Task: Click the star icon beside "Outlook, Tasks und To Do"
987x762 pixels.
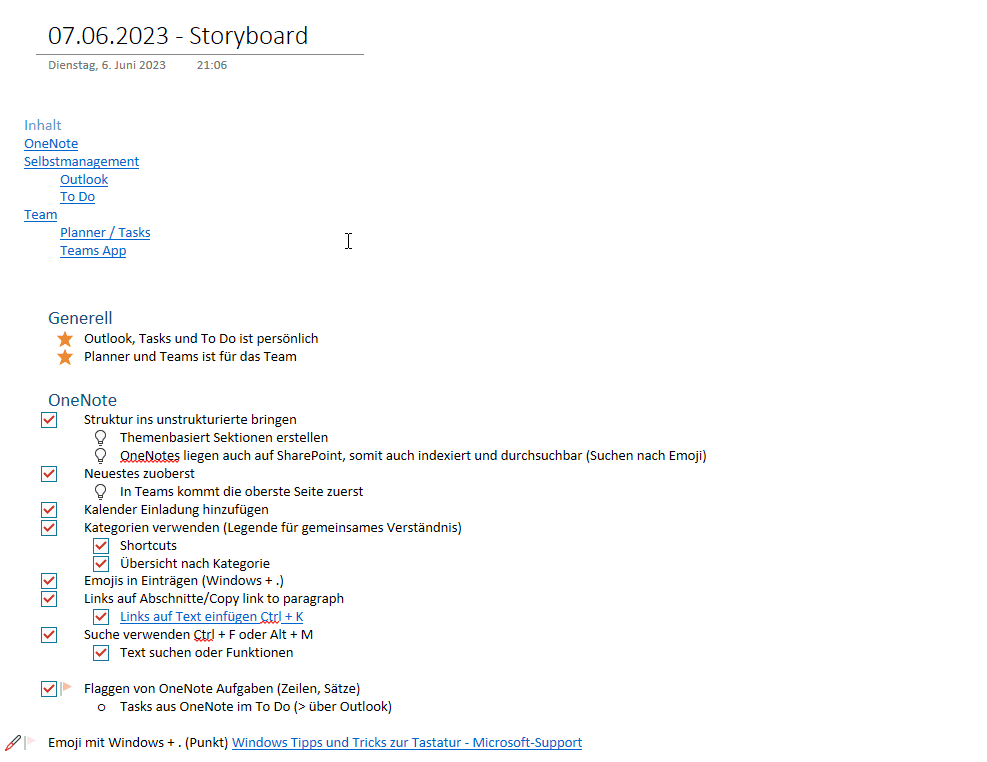Action: (65, 339)
